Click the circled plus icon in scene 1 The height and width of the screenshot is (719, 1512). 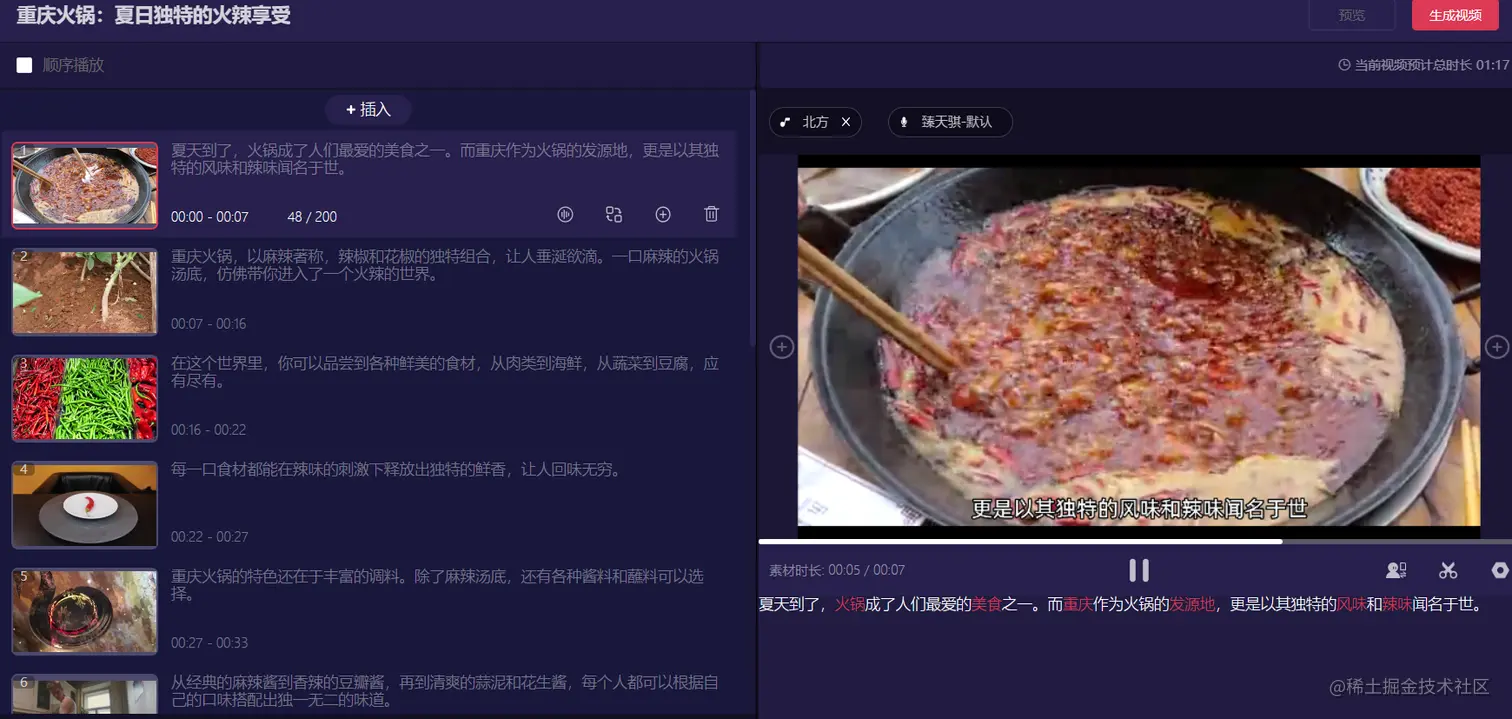click(663, 214)
